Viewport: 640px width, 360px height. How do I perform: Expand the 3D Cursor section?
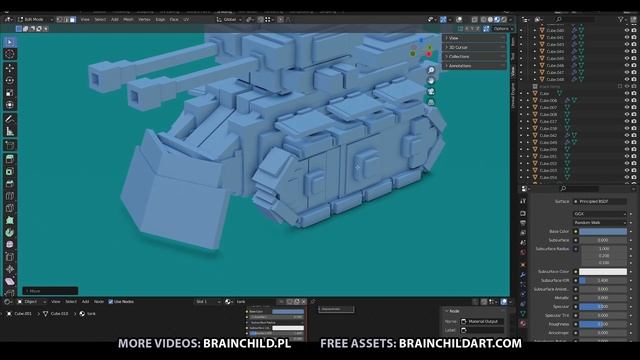pyautogui.click(x=473, y=47)
